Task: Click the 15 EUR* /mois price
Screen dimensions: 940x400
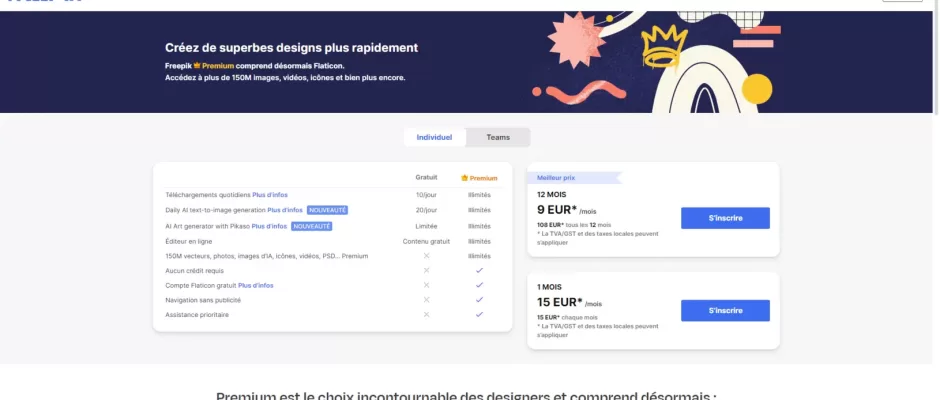Action: (x=570, y=302)
